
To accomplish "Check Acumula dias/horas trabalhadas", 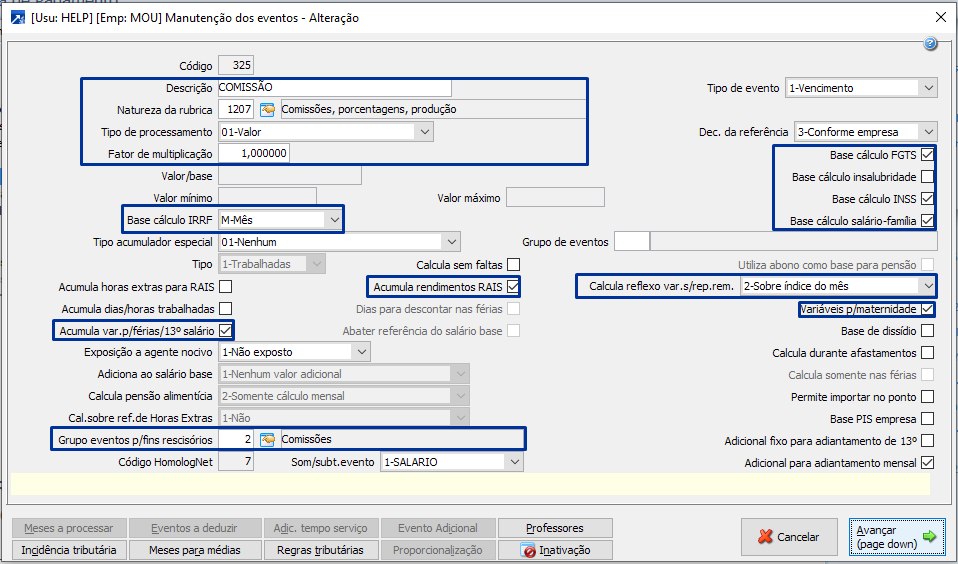I will click(225, 309).
